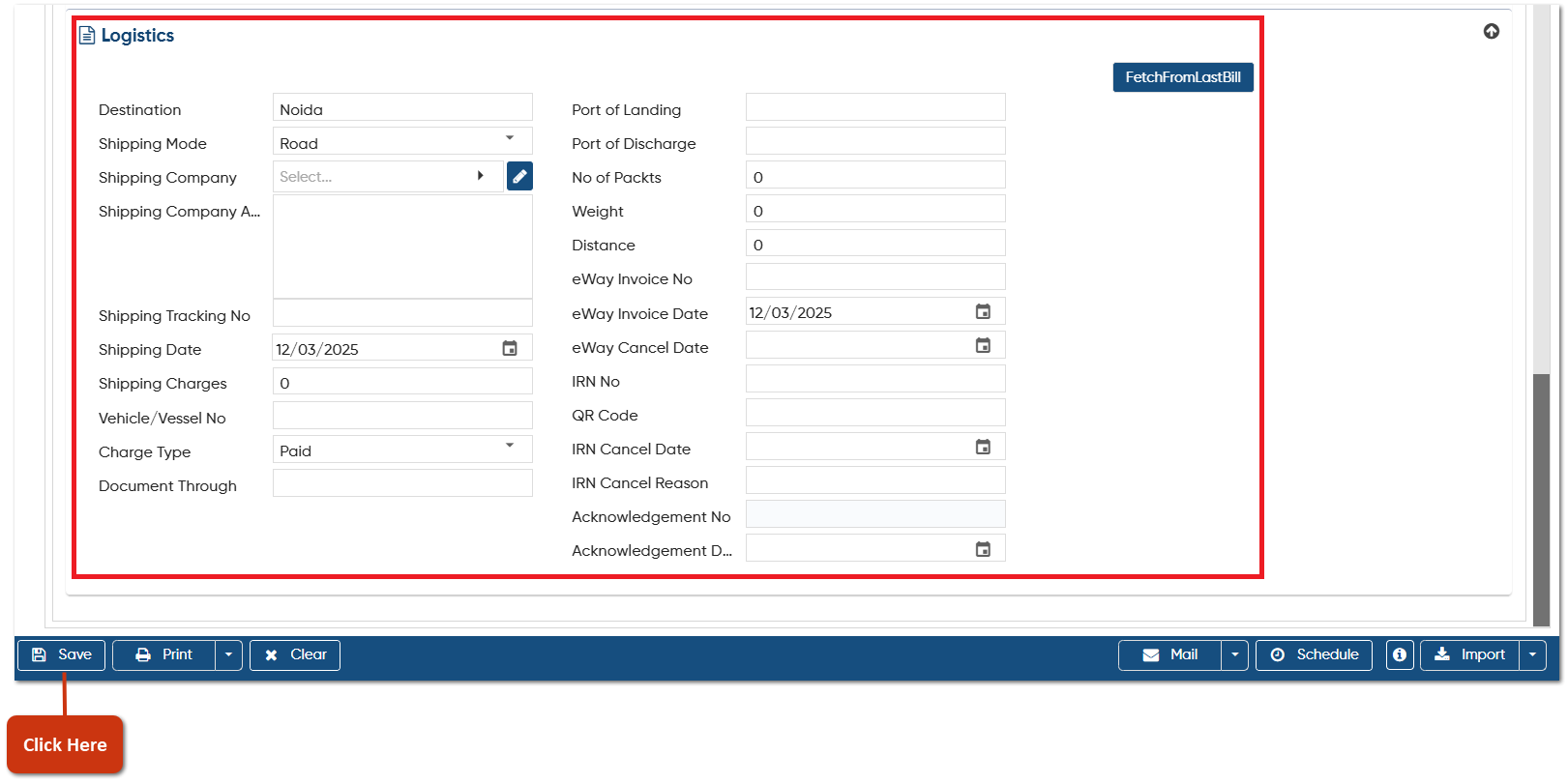Focus the Shipping Tracking No field
Screen dimensions: 1568x784
point(402,313)
